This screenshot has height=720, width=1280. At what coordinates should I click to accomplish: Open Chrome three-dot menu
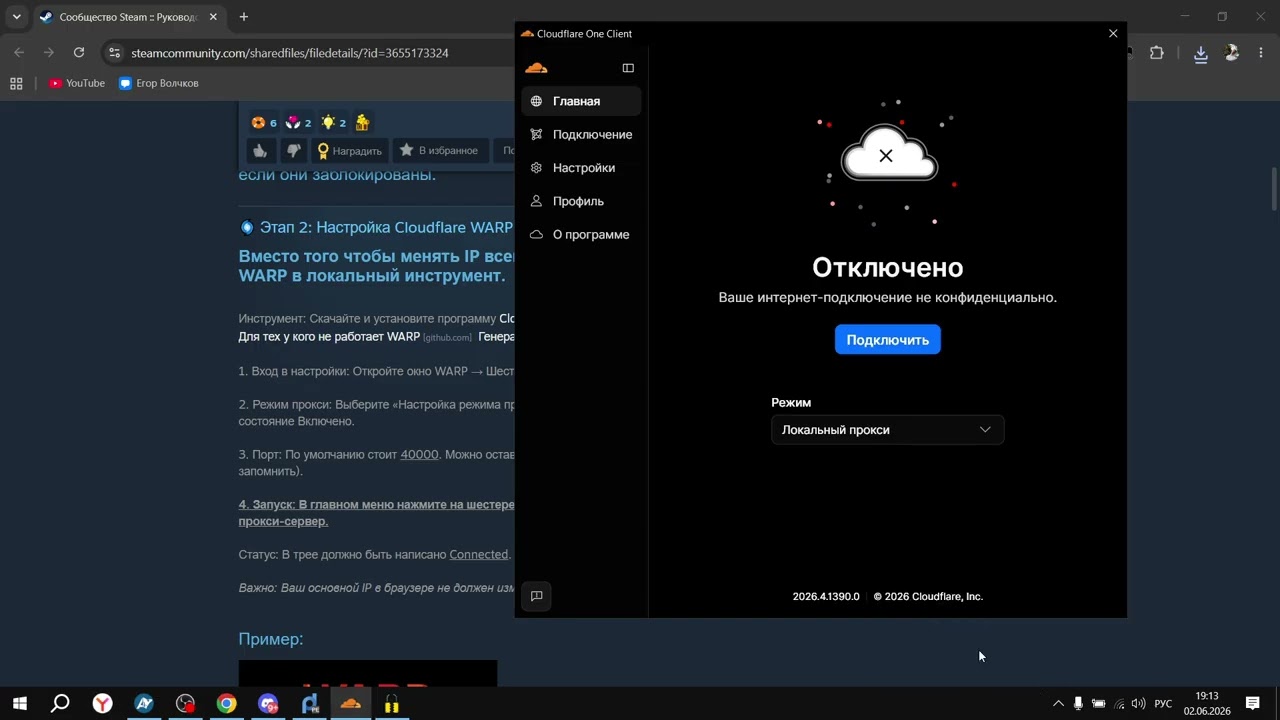pyautogui.click(x=1262, y=53)
